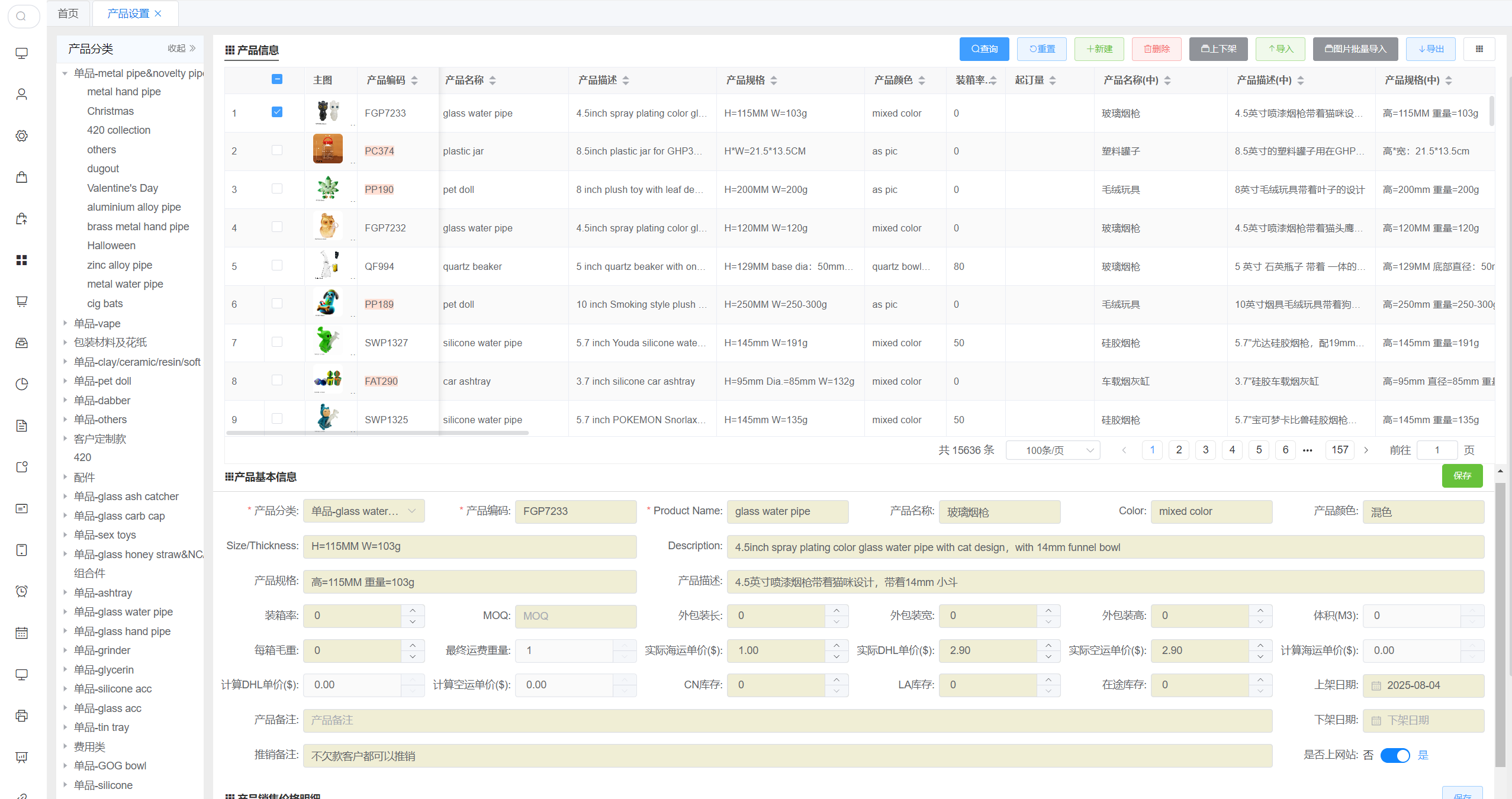Open the user profile sidebar icon
The image size is (1512, 799).
tap(21, 94)
